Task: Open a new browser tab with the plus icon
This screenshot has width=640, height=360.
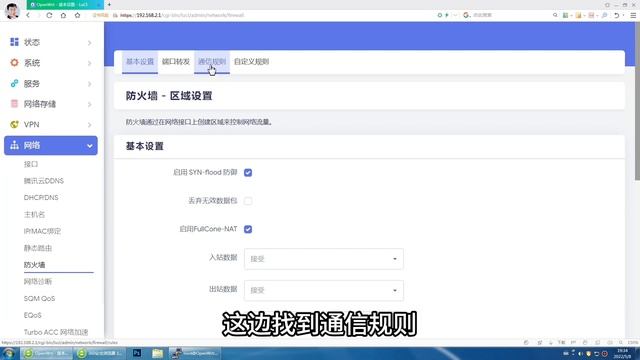Action: point(109,4)
